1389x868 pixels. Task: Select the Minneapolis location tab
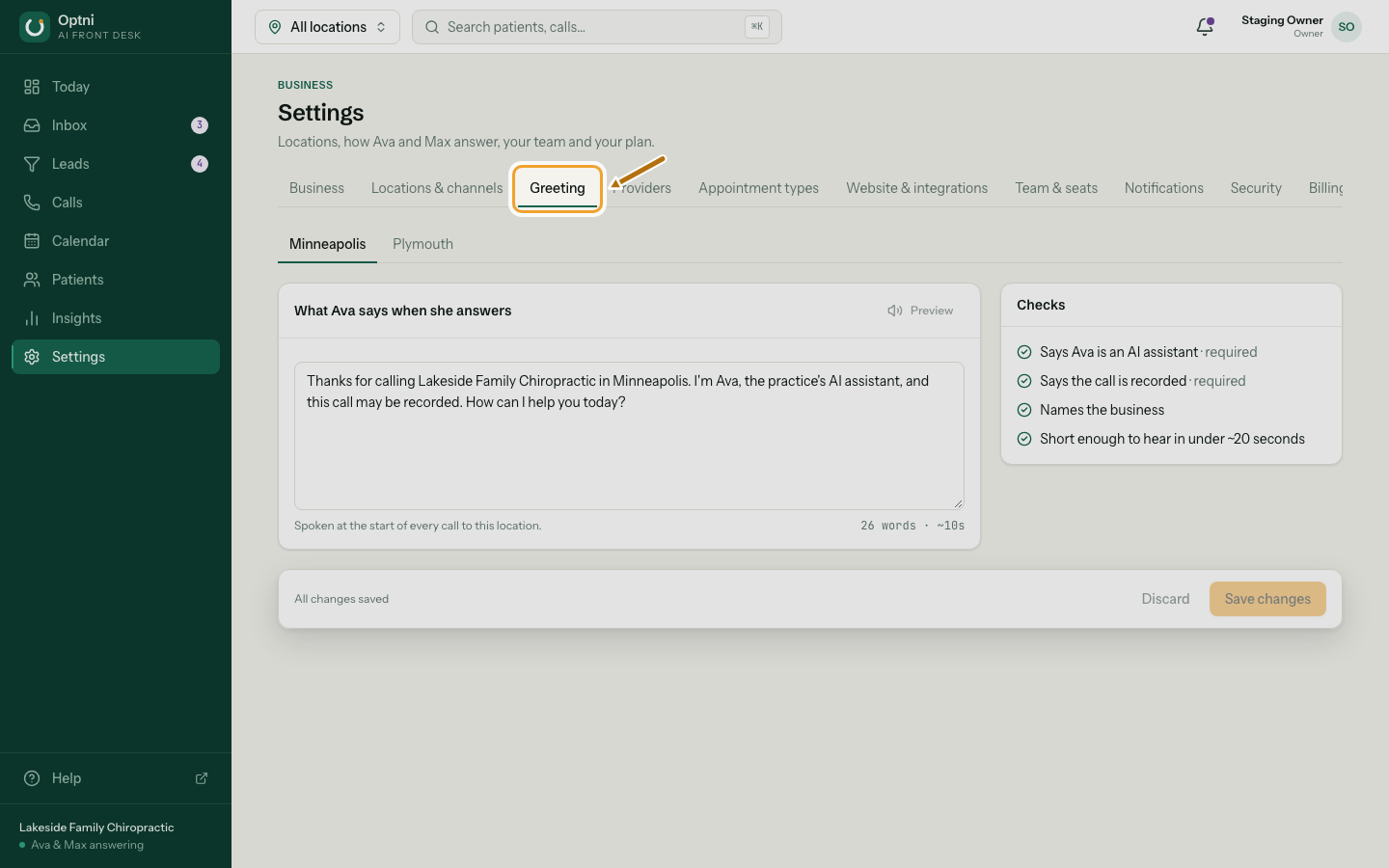(x=328, y=244)
